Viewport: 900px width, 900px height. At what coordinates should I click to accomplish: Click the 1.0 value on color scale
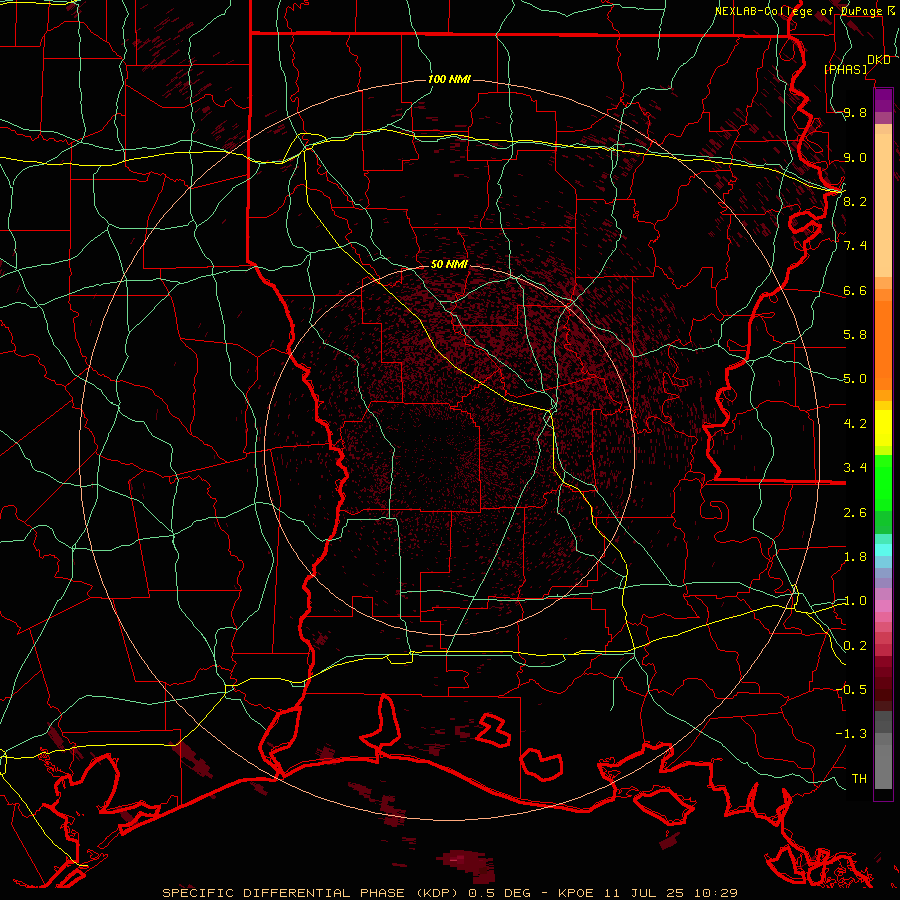[x=855, y=600]
